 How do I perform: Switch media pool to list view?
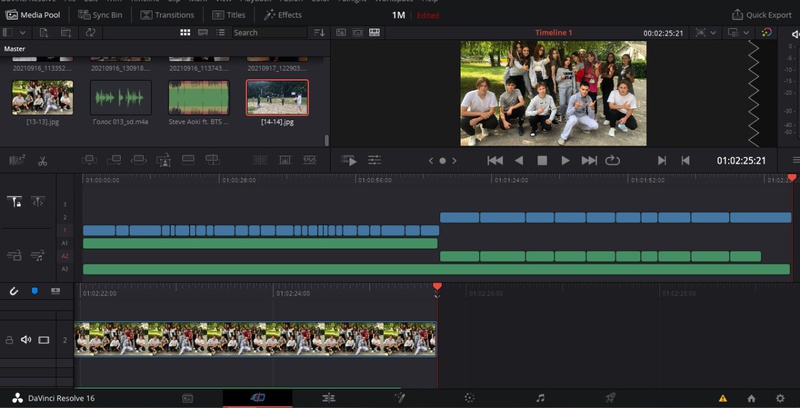220,33
